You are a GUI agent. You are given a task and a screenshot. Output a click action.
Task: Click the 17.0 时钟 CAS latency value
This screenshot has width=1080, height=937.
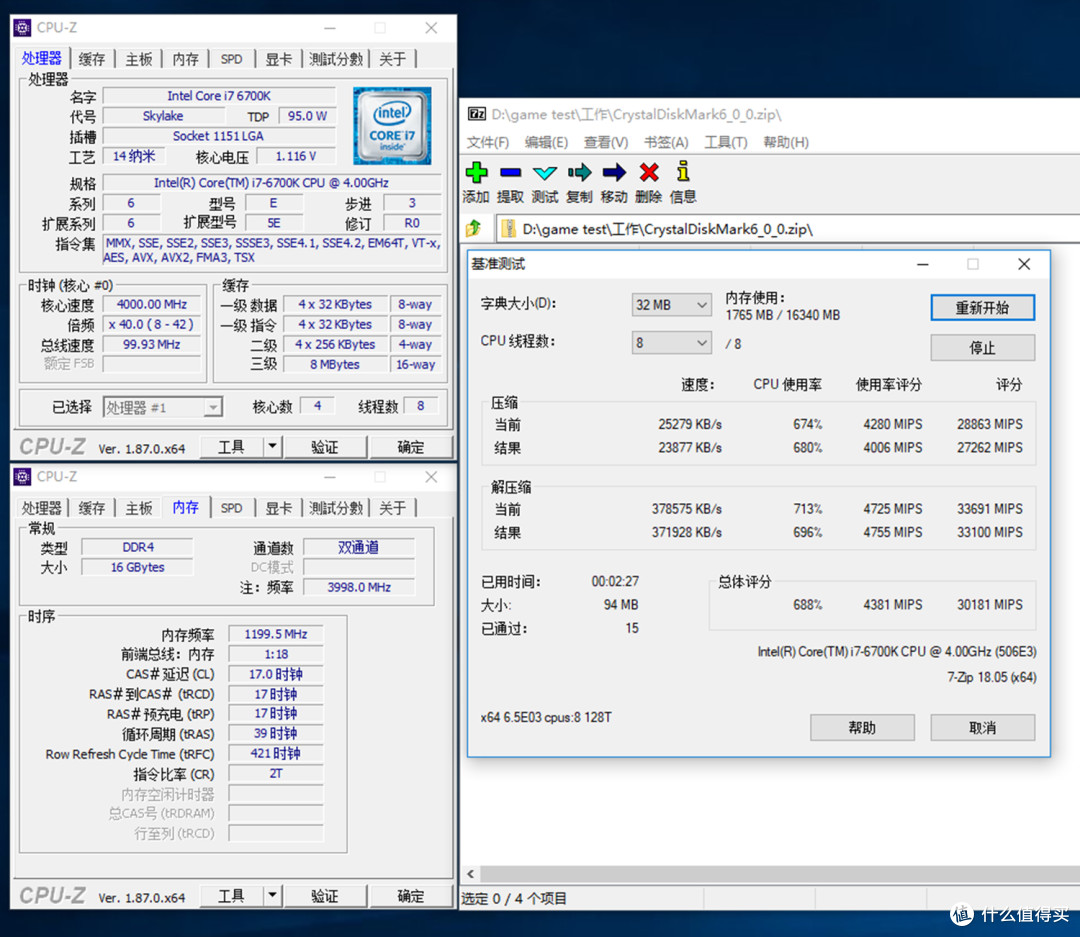[276, 674]
